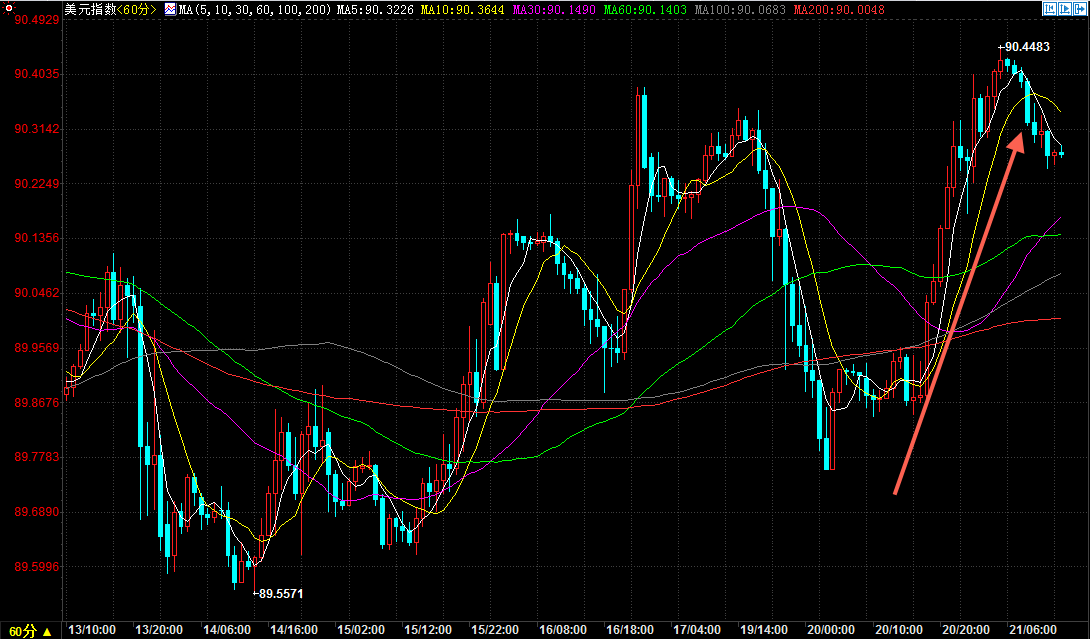The width and height of the screenshot is (1090, 639).
Task: Open the 60分 period selector at bottom-left
Action: [30, 631]
